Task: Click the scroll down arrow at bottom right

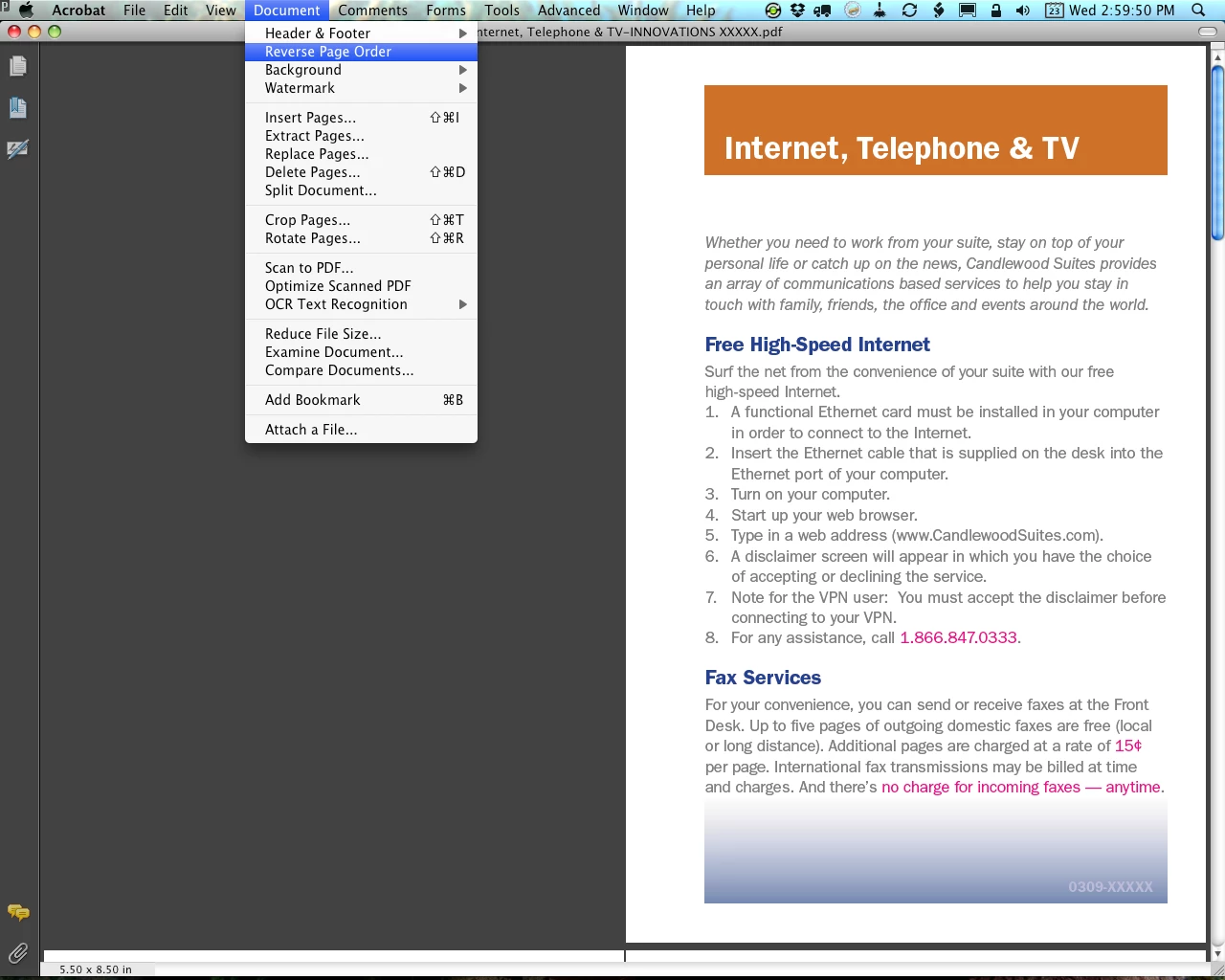Action: point(1217,954)
